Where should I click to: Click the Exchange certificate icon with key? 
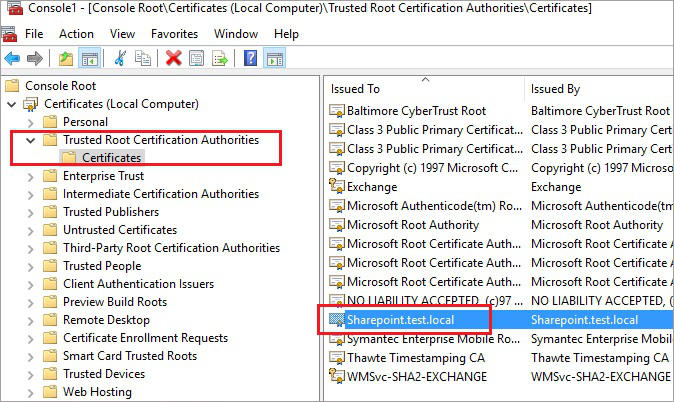(x=337, y=186)
